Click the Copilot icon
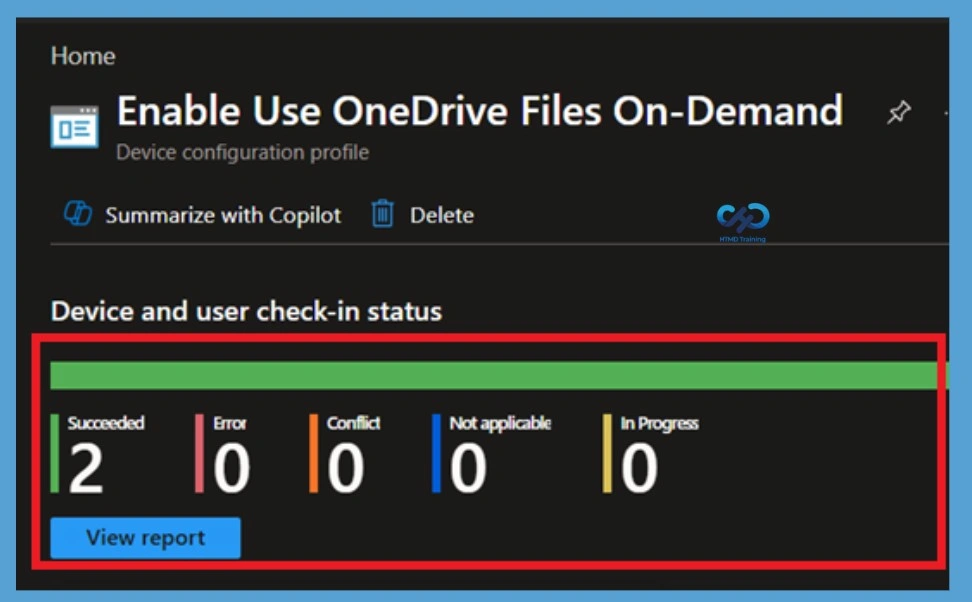The image size is (972, 602). (x=78, y=214)
